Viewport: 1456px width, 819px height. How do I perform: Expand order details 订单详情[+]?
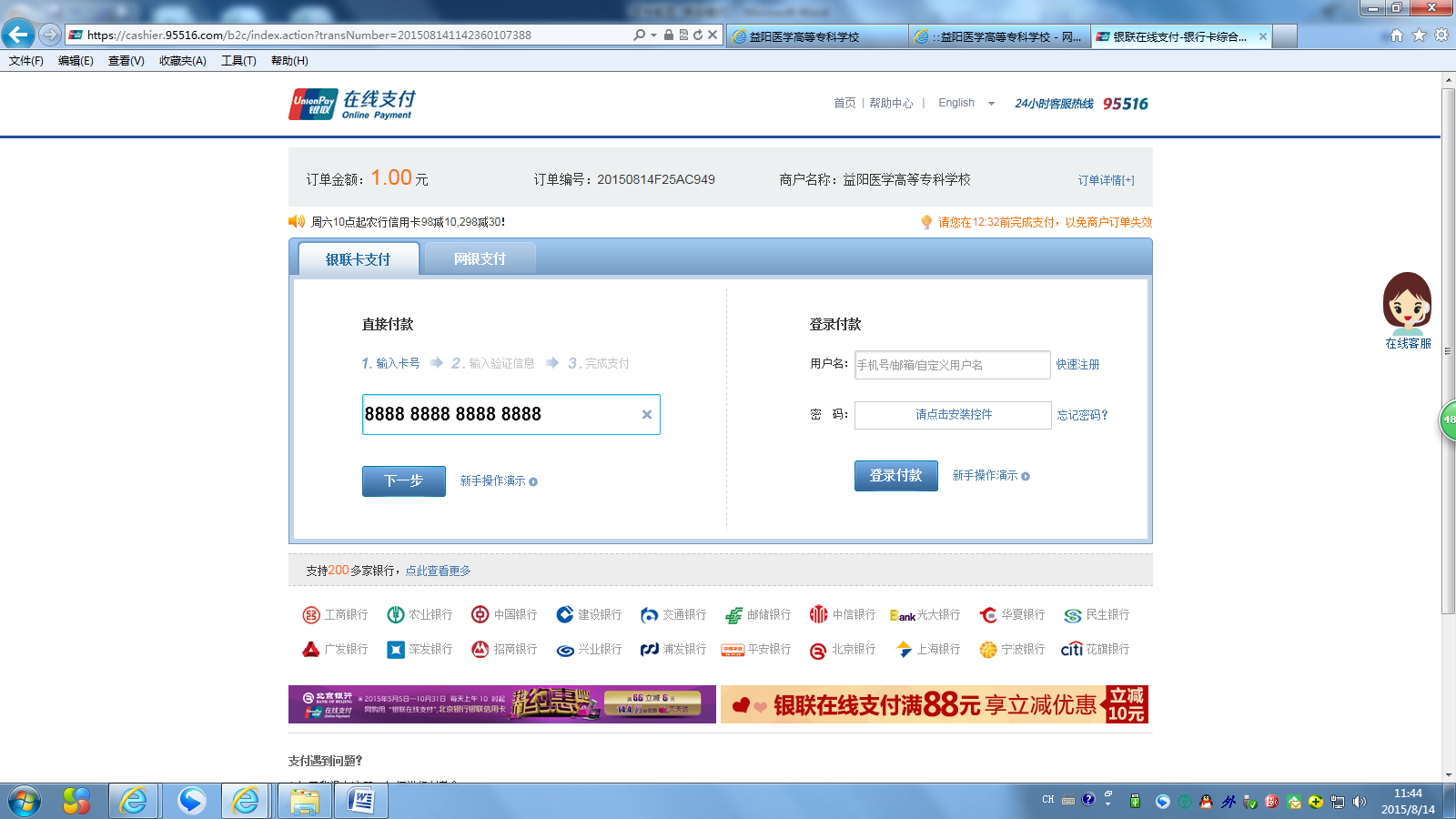(x=1106, y=180)
